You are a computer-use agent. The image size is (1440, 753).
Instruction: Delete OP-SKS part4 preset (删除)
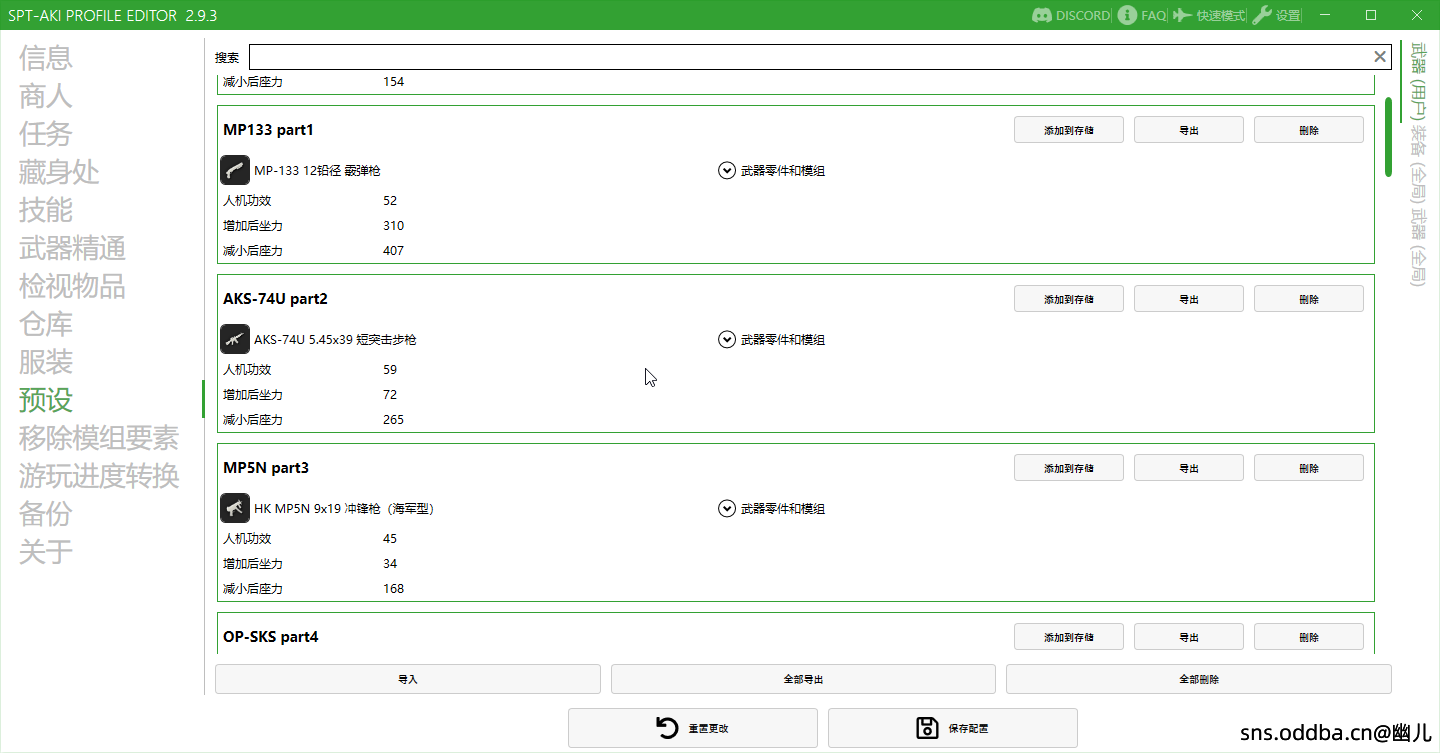point(1309,637)
